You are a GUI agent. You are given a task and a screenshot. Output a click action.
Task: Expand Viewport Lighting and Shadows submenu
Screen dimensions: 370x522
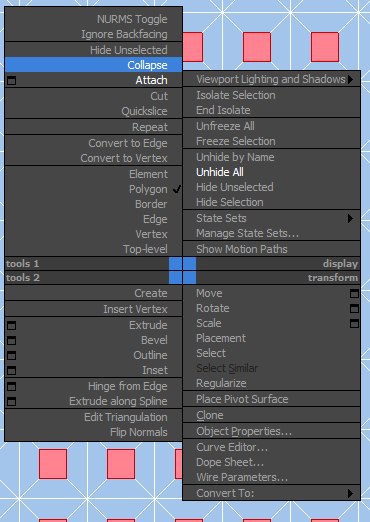(272, 79)
